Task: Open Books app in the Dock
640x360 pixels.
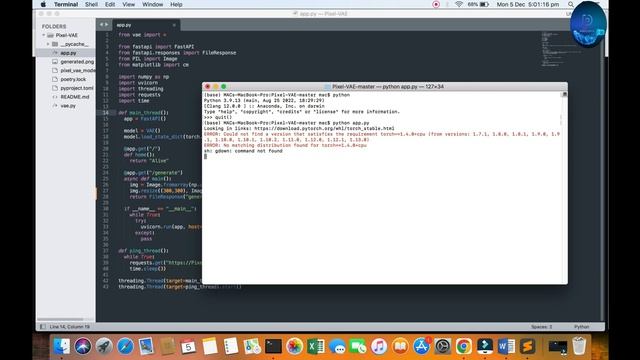Action: coord(400,347)
